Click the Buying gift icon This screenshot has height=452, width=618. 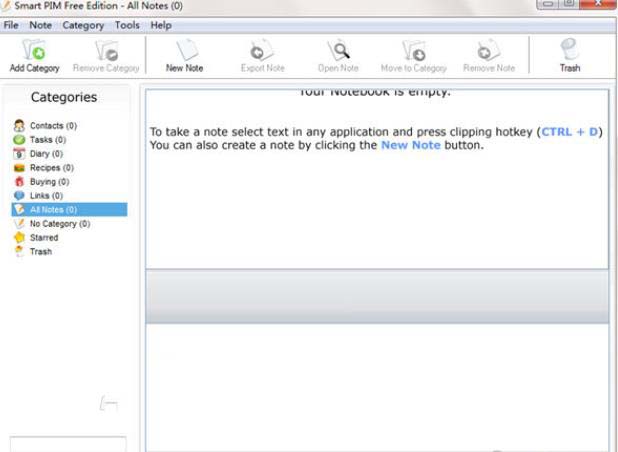click(19, 182)
